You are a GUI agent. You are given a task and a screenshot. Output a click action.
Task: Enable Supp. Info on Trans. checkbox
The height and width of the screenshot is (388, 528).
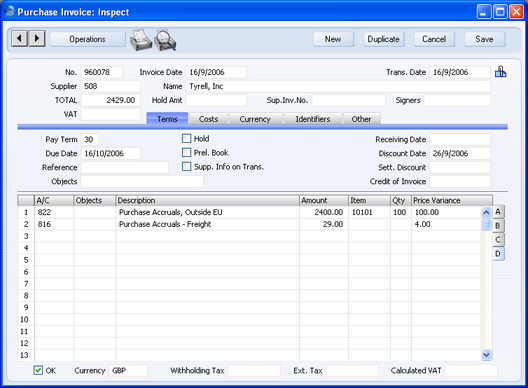186,166
